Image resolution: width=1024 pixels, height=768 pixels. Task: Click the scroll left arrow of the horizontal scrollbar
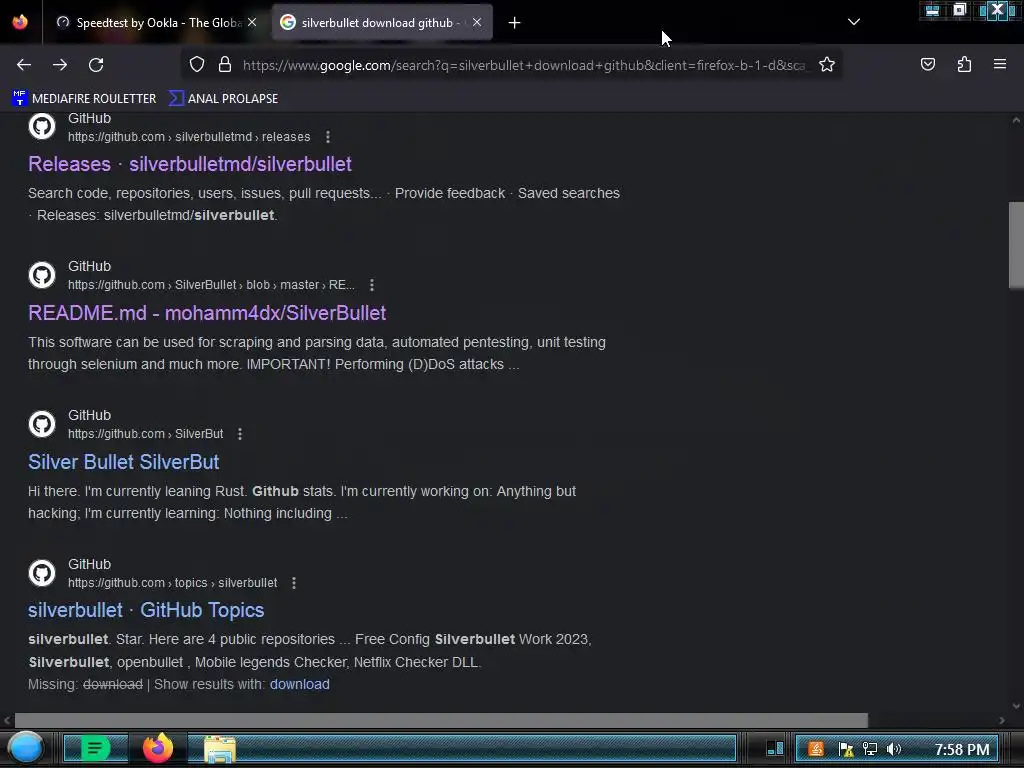pyautogui.click(x=7, y=720)
